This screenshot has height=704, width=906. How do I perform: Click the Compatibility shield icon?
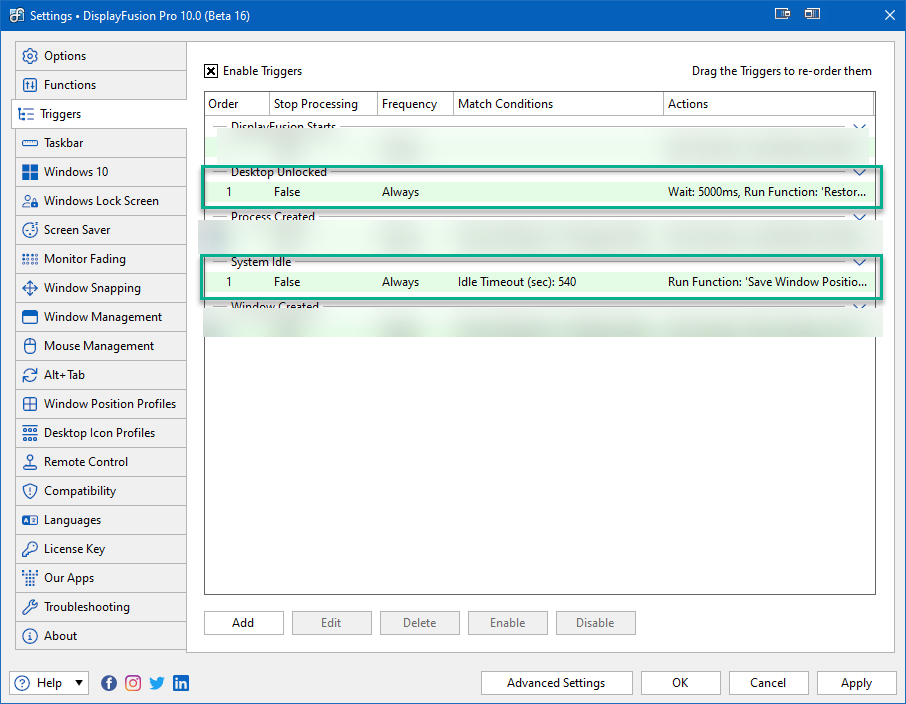[x=29, y=491]
